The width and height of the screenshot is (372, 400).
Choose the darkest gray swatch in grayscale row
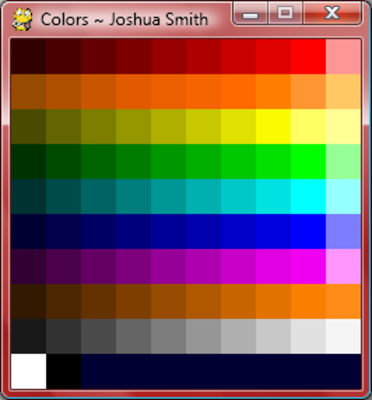click(28, 336)
